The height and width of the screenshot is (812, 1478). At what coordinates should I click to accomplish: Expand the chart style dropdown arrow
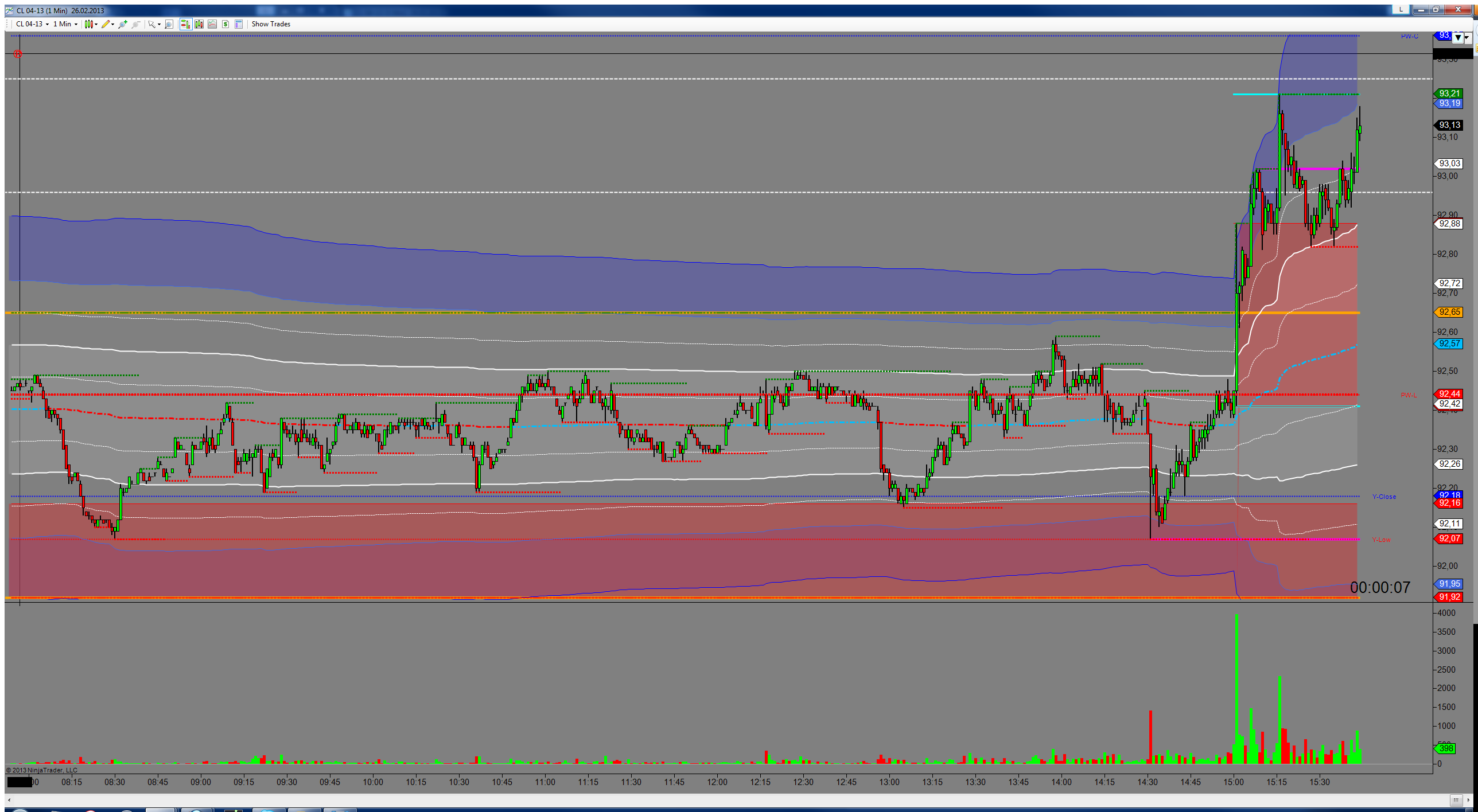tap(96, 24)
